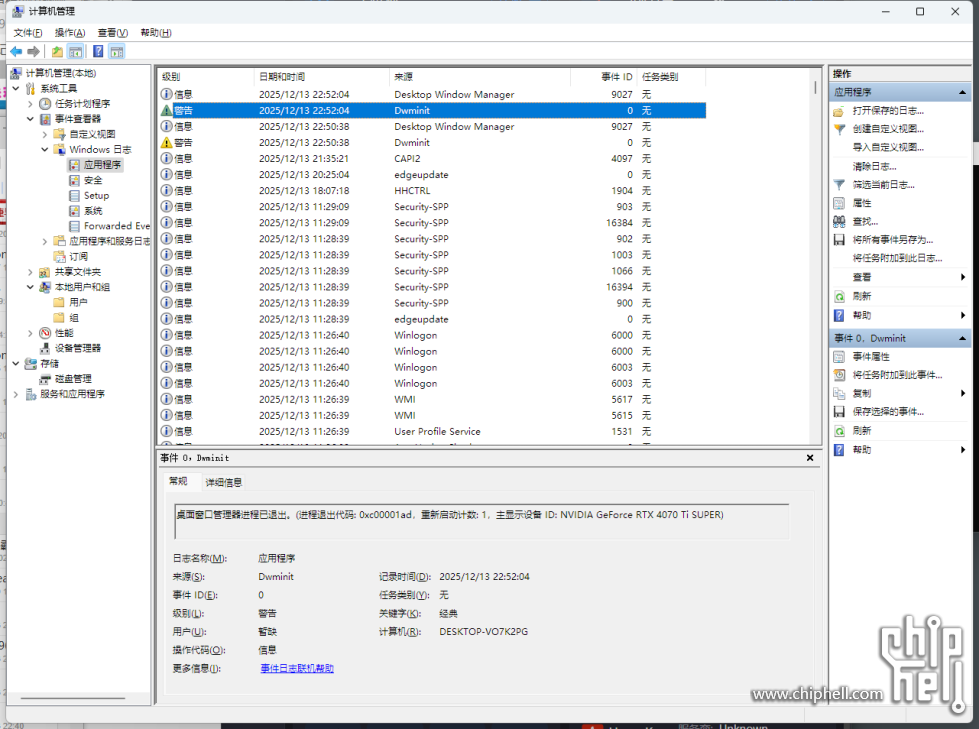Open 查找 with the binoculars icon
This screenshot has width=979, height=729.
(865, 221)
